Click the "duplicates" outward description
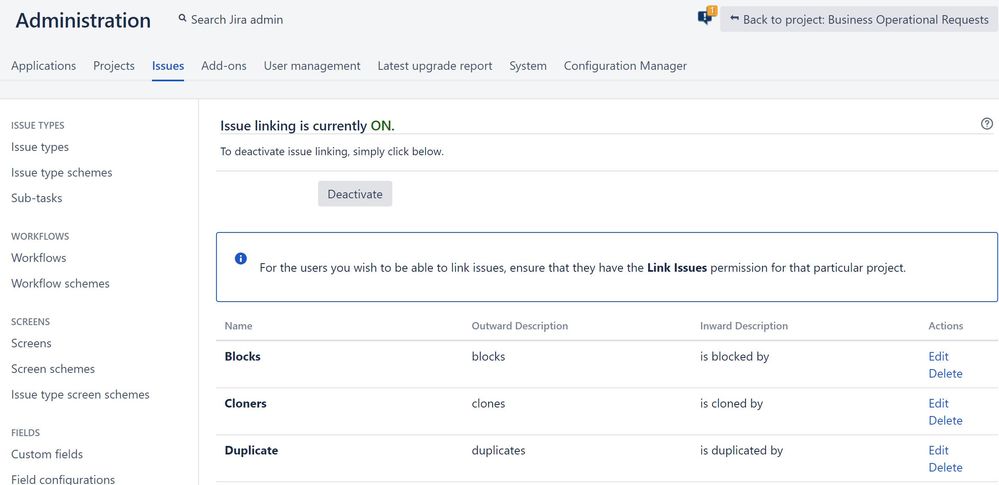The image size is (999, 485). tap(498, 451)
